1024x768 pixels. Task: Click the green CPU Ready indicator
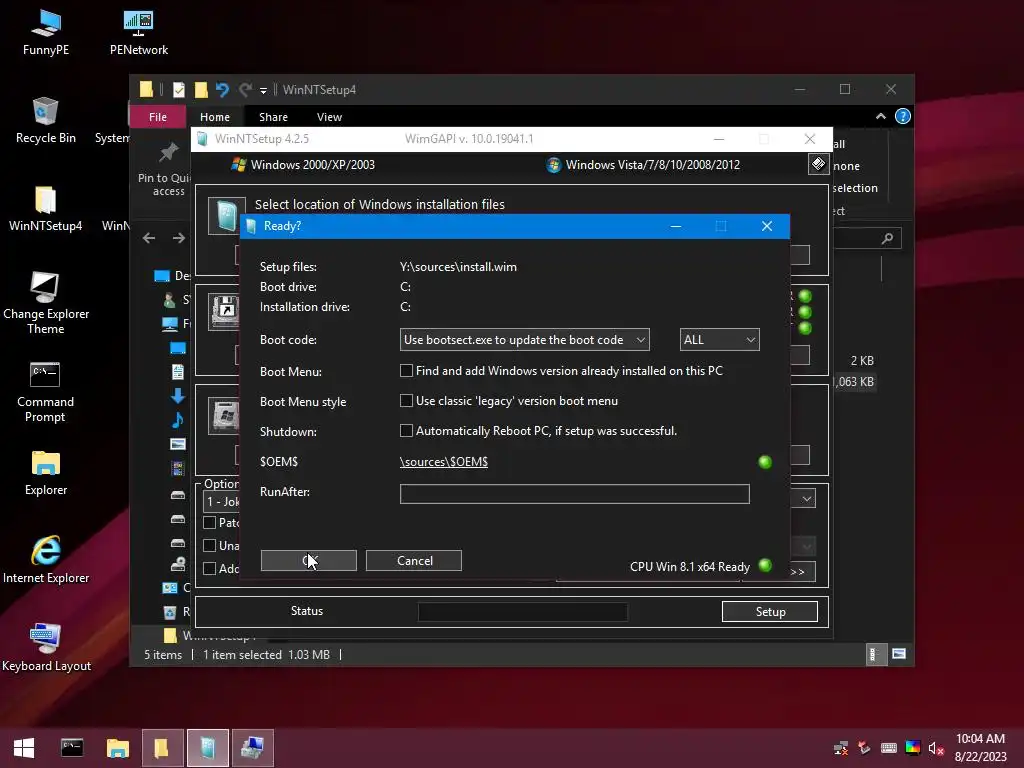[765, 566]
